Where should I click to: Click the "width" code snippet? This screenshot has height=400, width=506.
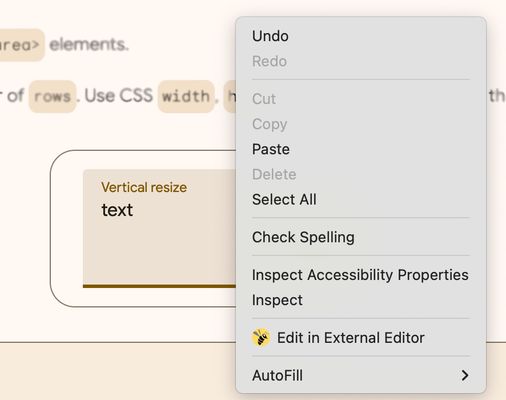coord(186,96)
